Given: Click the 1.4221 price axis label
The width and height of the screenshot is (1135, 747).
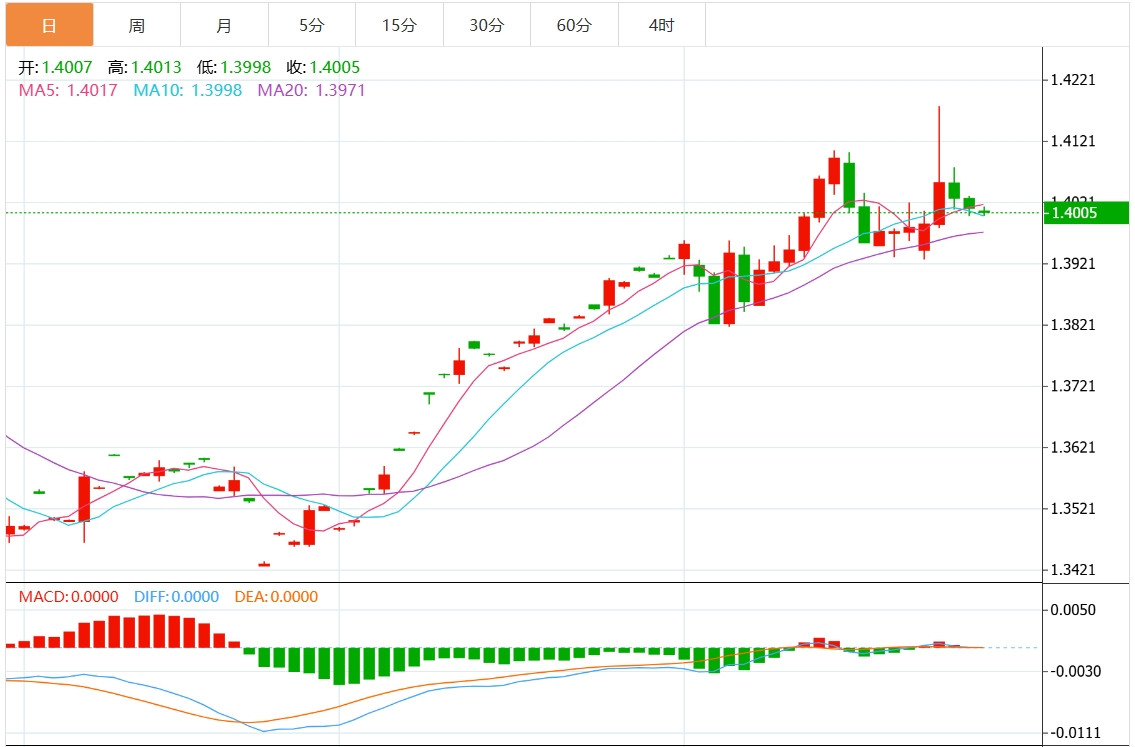Looking at the screenshot, I should tap(1073, 80).
